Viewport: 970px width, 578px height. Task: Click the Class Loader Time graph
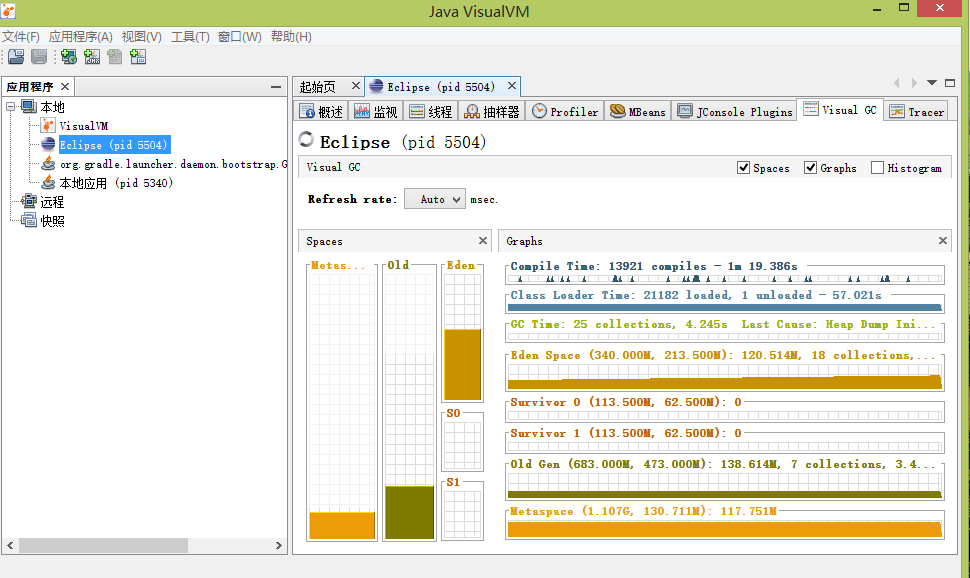(725, 307)
